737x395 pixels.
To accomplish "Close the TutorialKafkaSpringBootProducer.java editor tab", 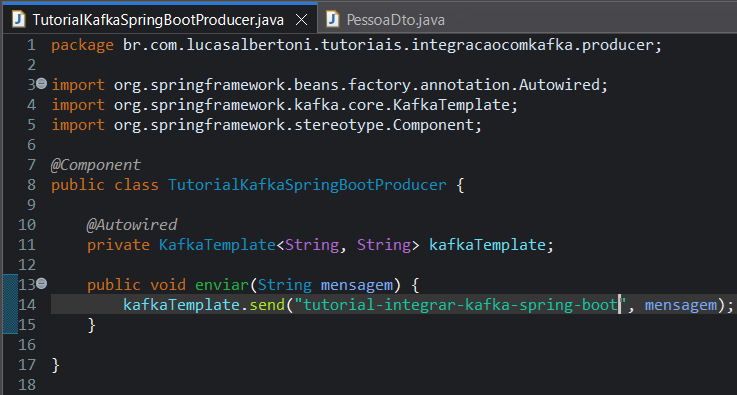I will (x=301, y=20).
